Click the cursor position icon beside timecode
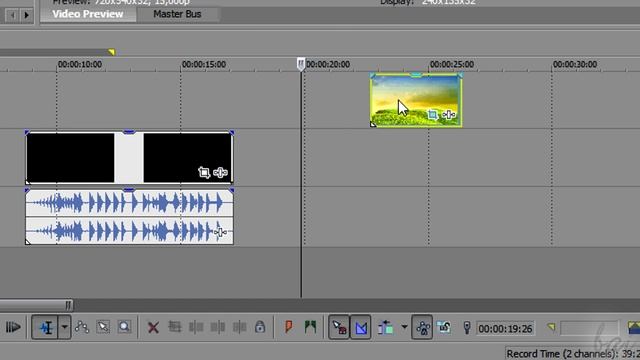The height and width of the screenshot is (360, 640). click(467, 327)
